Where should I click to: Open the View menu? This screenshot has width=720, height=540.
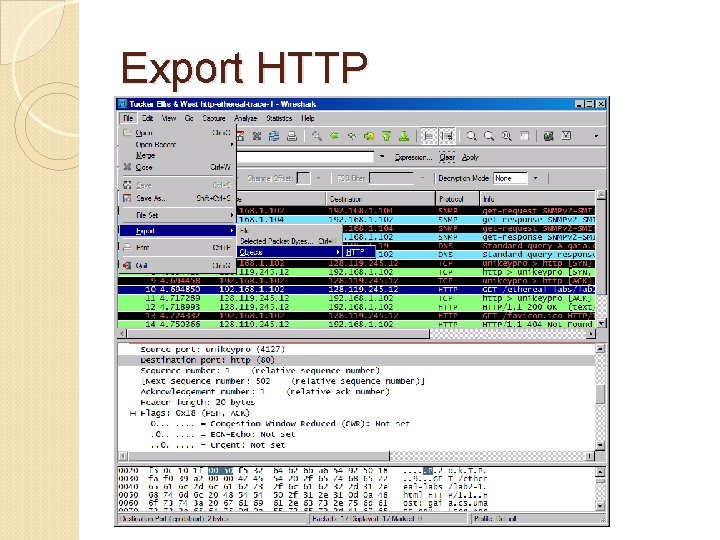(x=169, y=118)
